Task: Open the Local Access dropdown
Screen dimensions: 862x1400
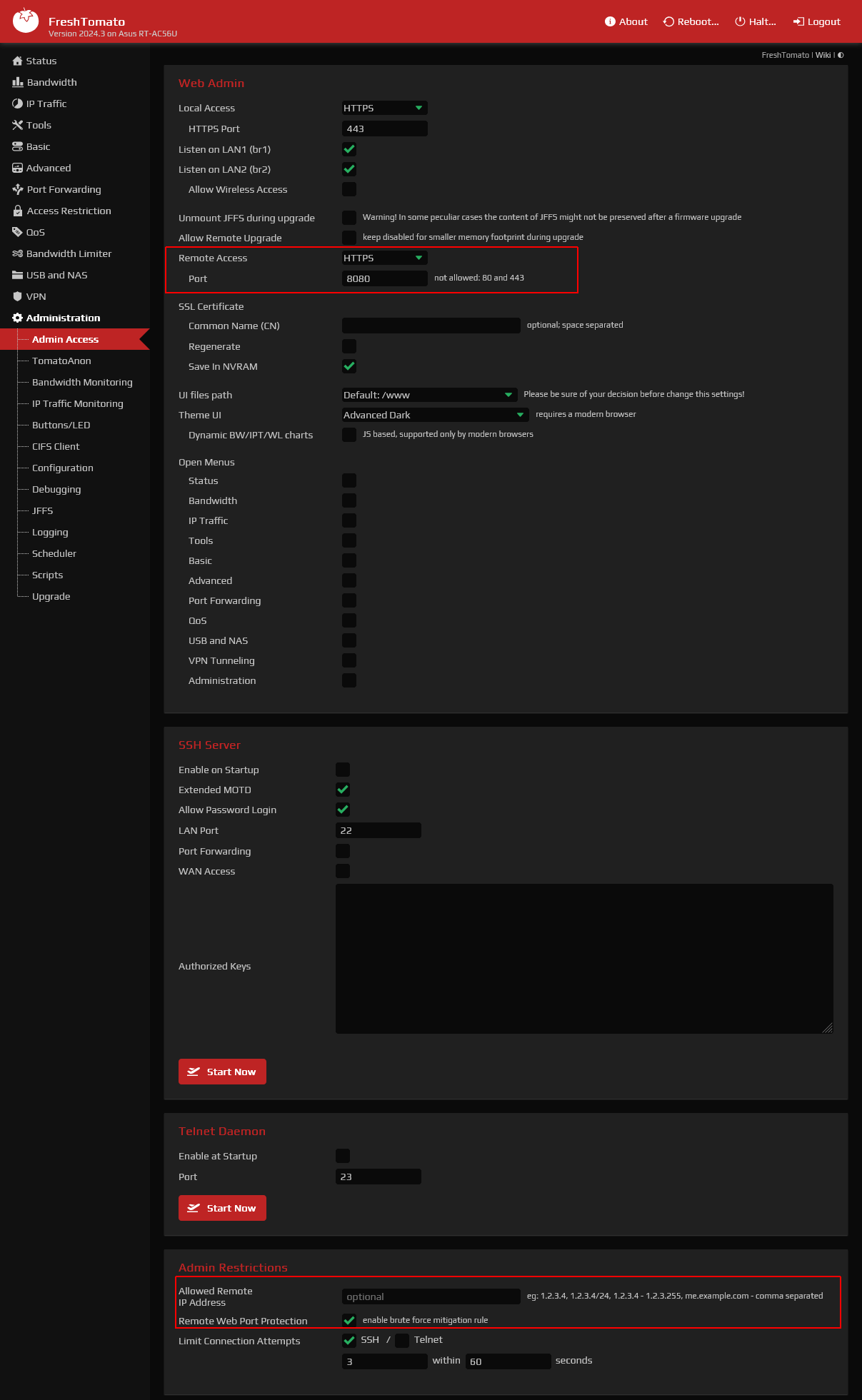Action: pos(385,108)
